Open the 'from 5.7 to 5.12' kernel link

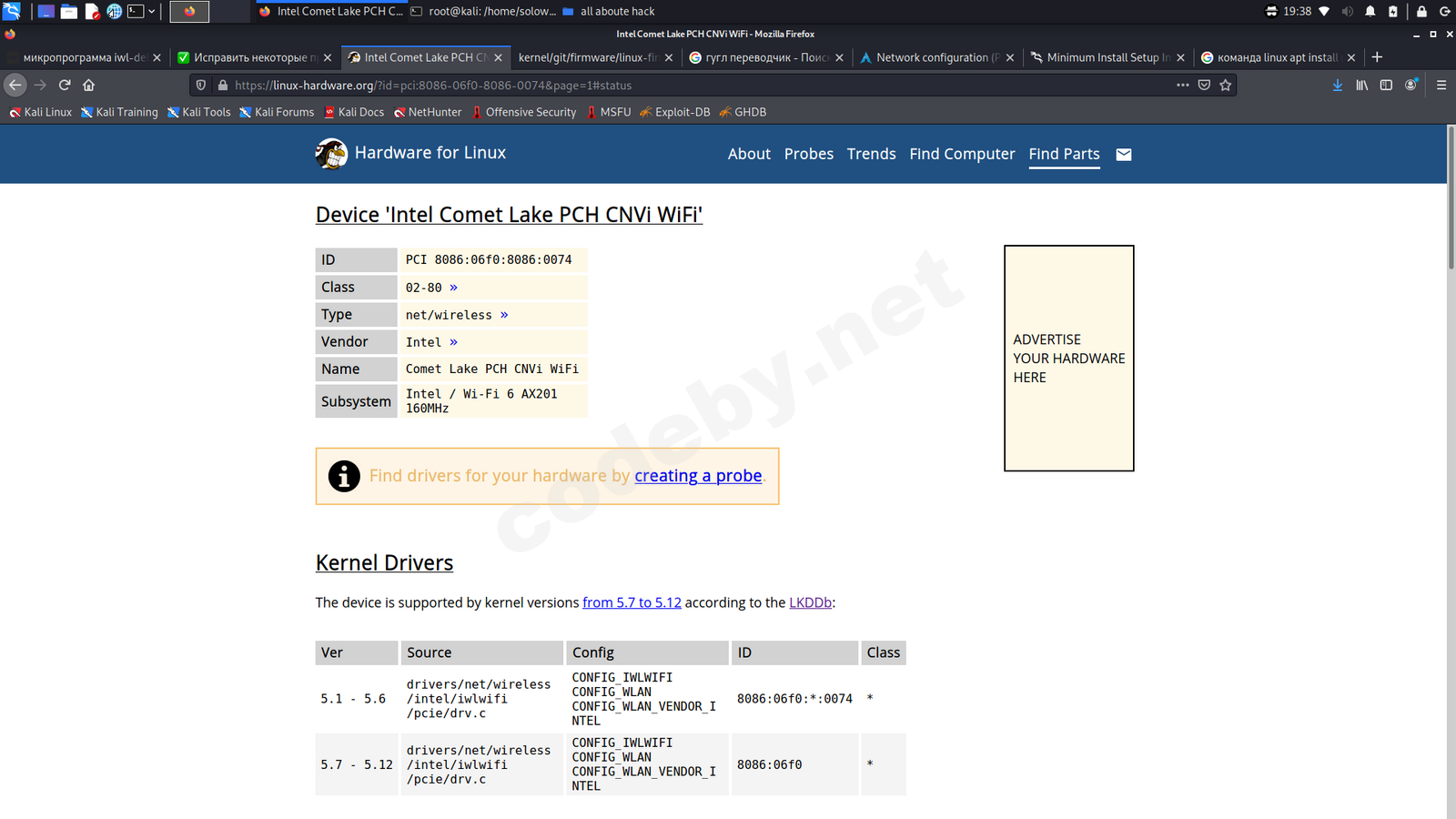[632, 602]
